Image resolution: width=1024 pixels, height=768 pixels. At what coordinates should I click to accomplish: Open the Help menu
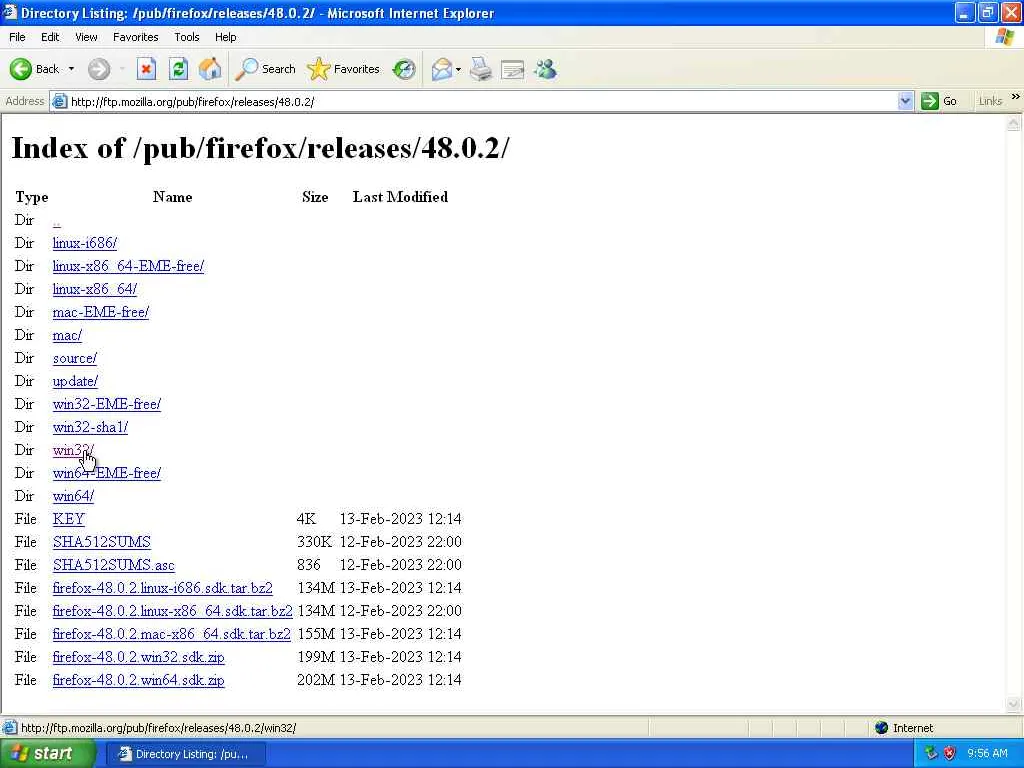click(225, 37)
